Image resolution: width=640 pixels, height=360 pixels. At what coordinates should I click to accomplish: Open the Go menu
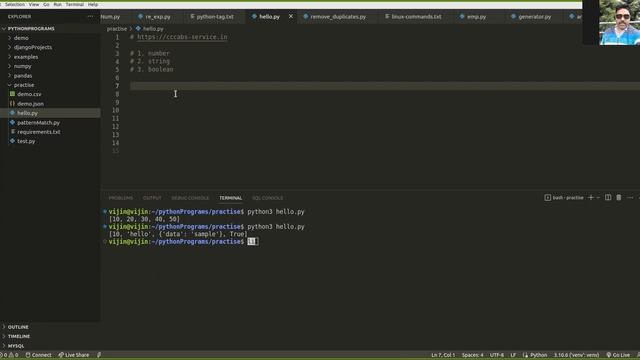pos(46,4)
